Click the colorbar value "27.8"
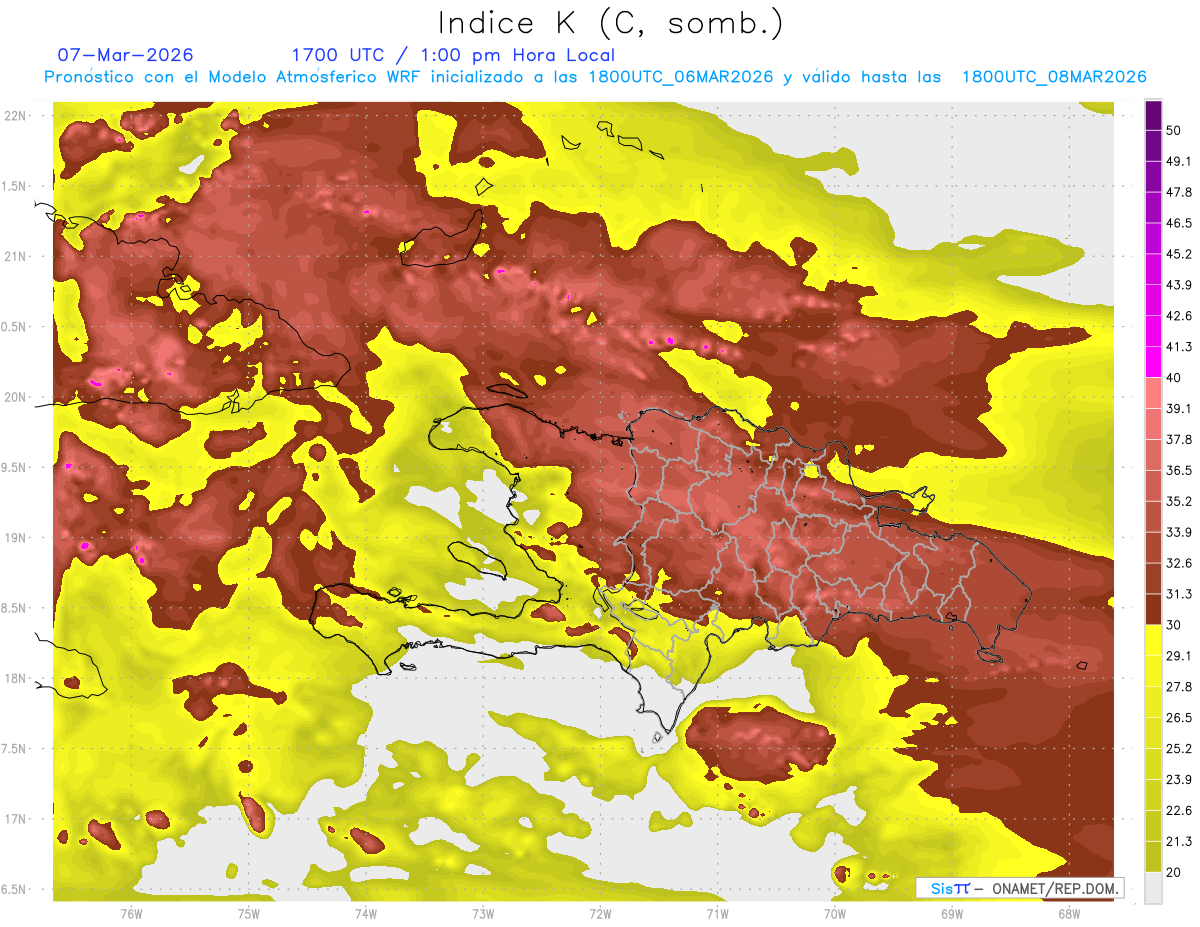The image size is (1200, 927). [1179, 687]
